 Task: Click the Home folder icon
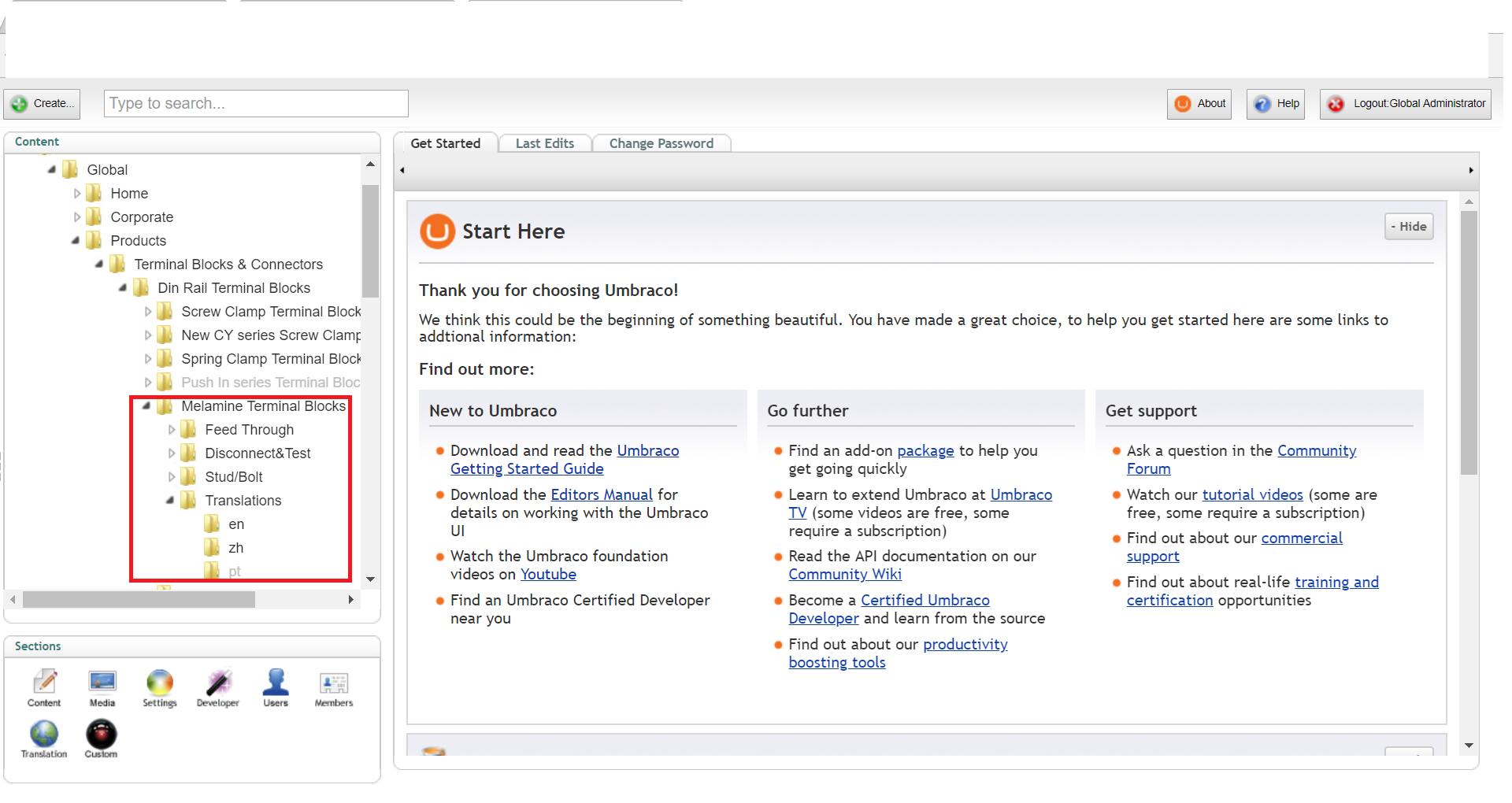click(94, 193)
